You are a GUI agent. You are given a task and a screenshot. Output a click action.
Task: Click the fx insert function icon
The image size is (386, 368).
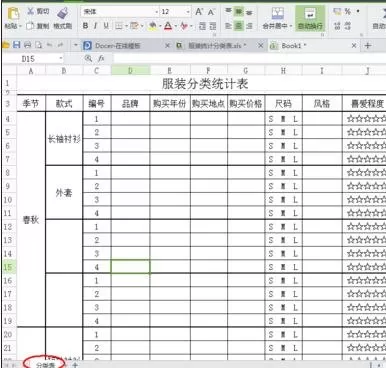pos(101,59)
